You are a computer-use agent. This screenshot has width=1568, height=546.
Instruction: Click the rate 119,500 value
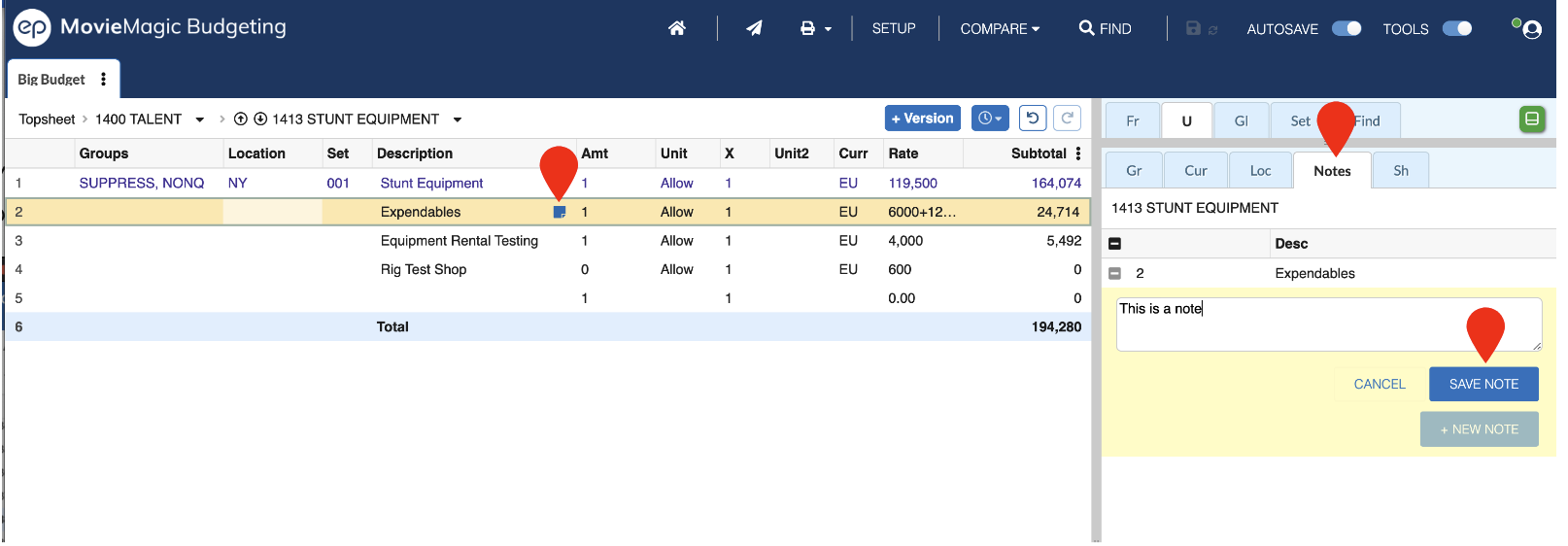pyautogui.click(x=913, y=183)
